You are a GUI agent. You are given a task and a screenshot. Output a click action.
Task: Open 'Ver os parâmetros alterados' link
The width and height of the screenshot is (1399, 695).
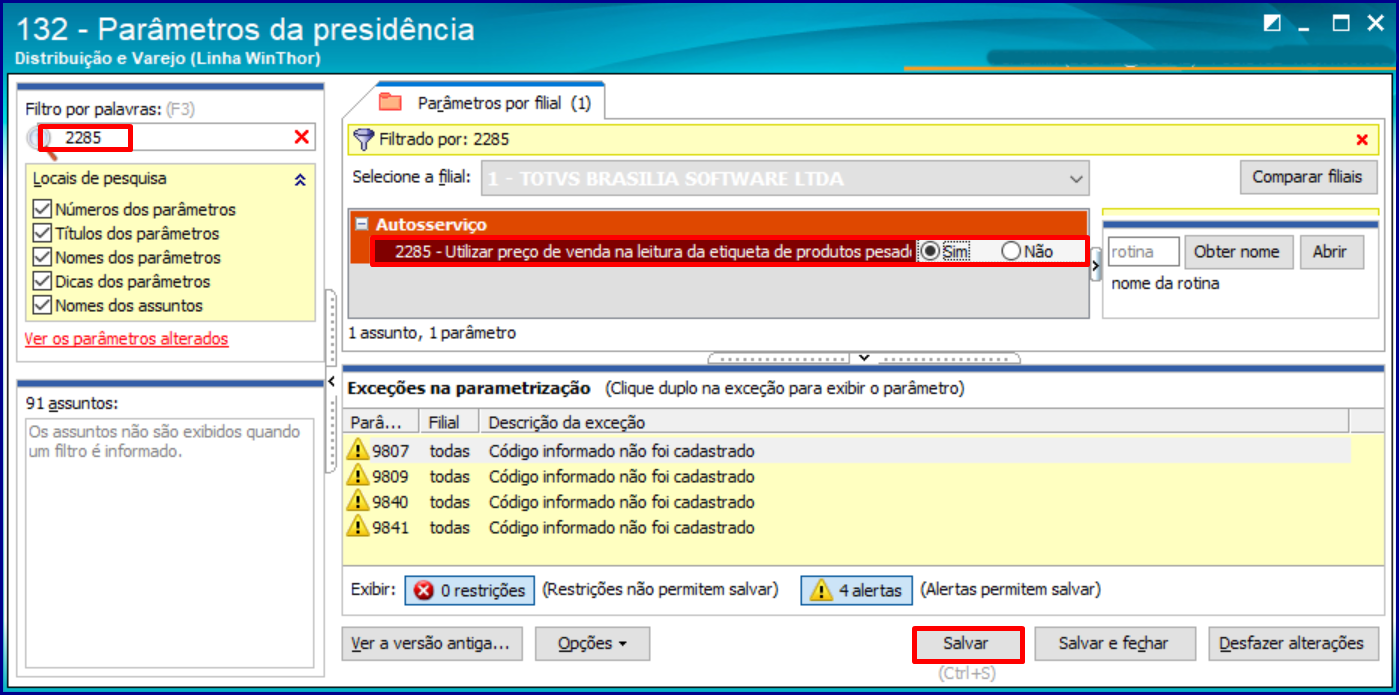tap(126, 339)
